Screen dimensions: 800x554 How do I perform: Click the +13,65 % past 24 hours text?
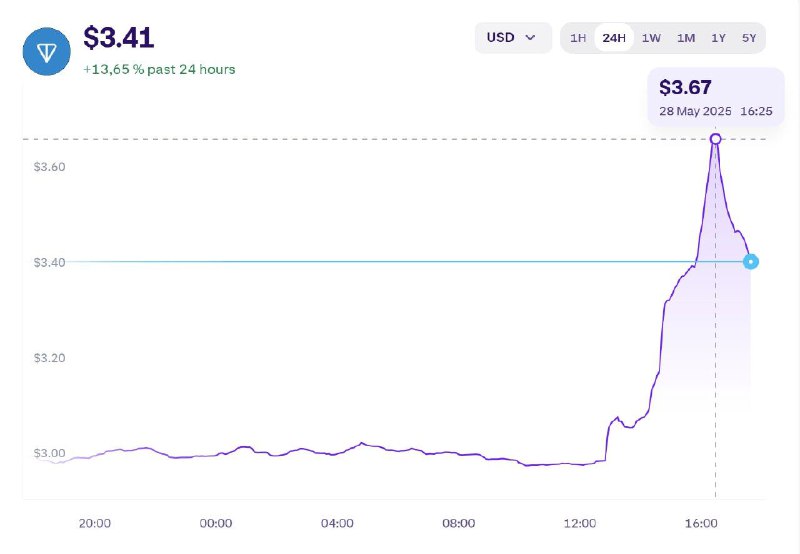pyautogui.click(x=159, y=69)
